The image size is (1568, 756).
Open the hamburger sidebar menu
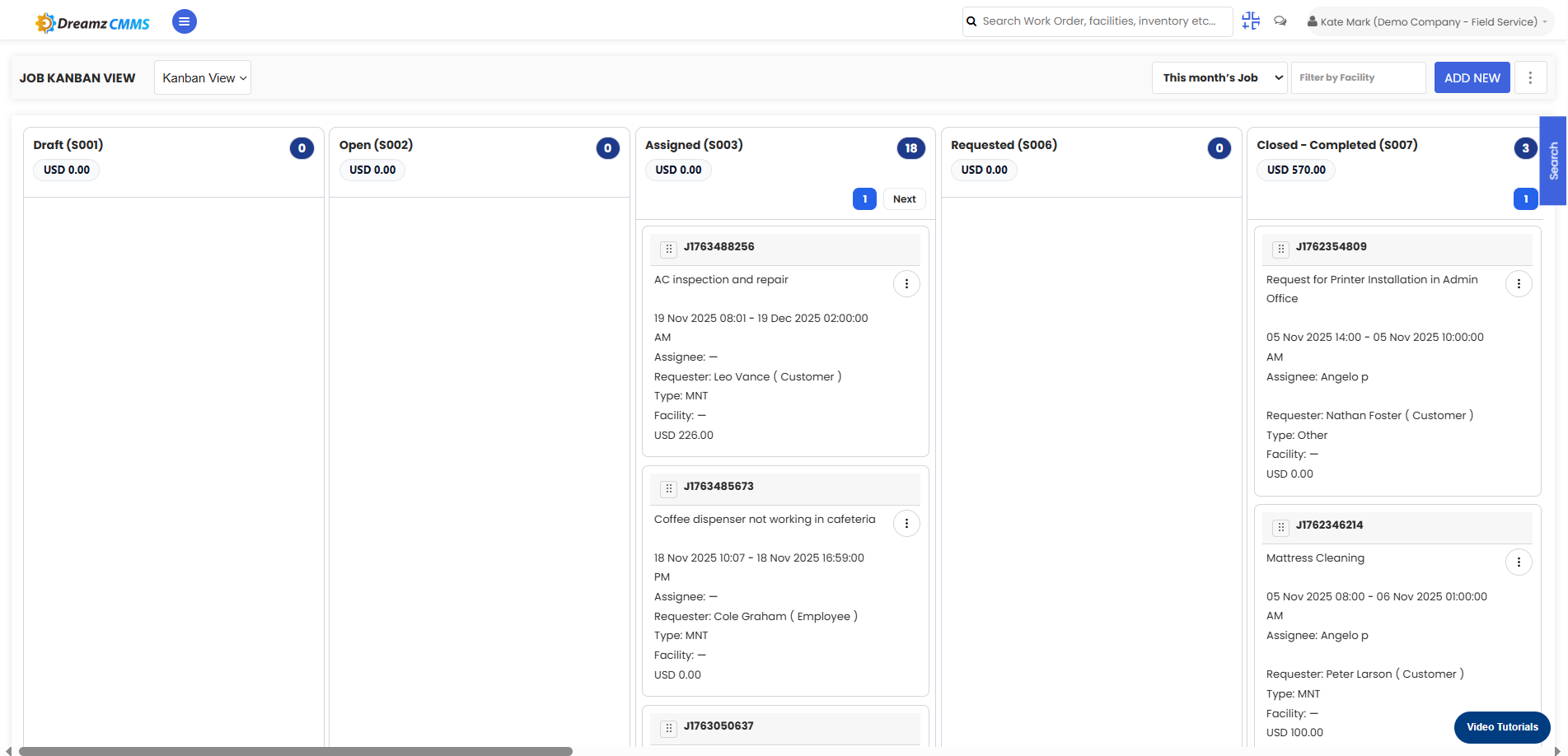click(x=185, y=21)
